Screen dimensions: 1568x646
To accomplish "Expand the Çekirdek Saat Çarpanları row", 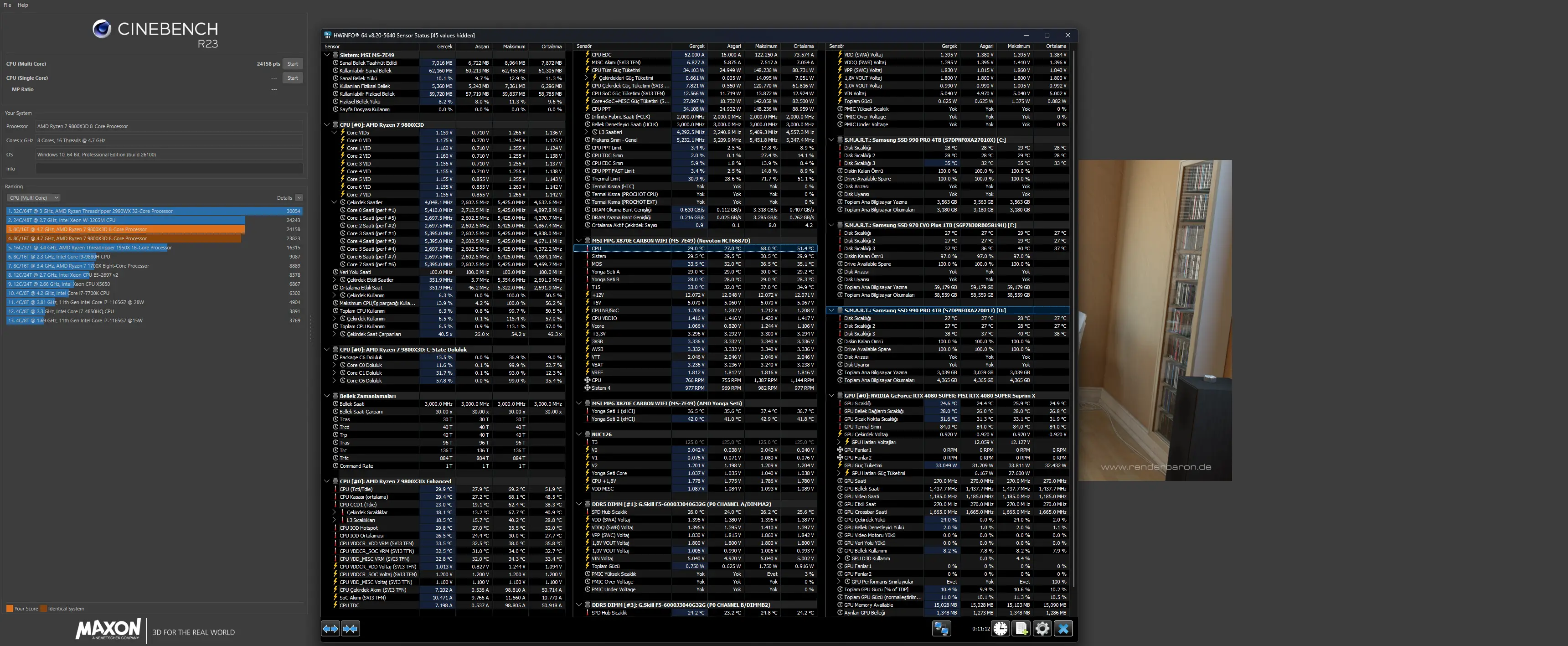I will (334, 334).
